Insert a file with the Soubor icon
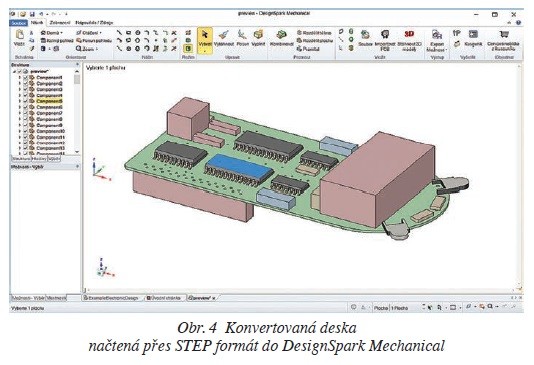Viewport: 534px width, 365px height. click(365, 38)
